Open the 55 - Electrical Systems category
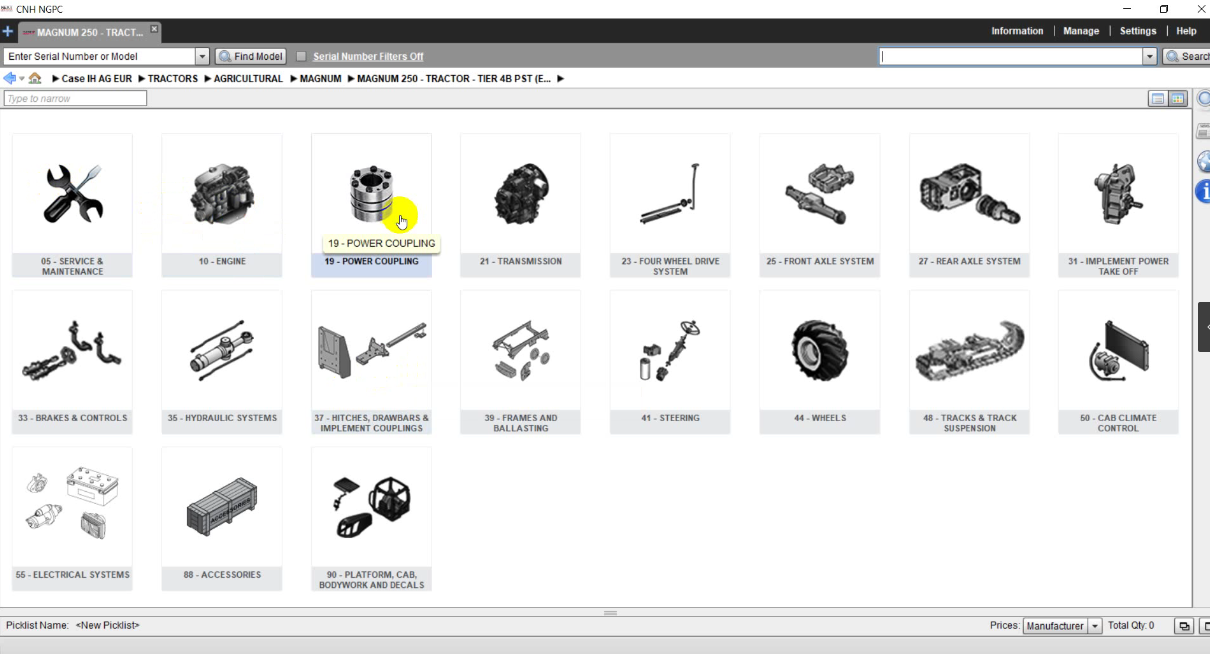Screen dimensions: 1210x654 click(72, 519)
